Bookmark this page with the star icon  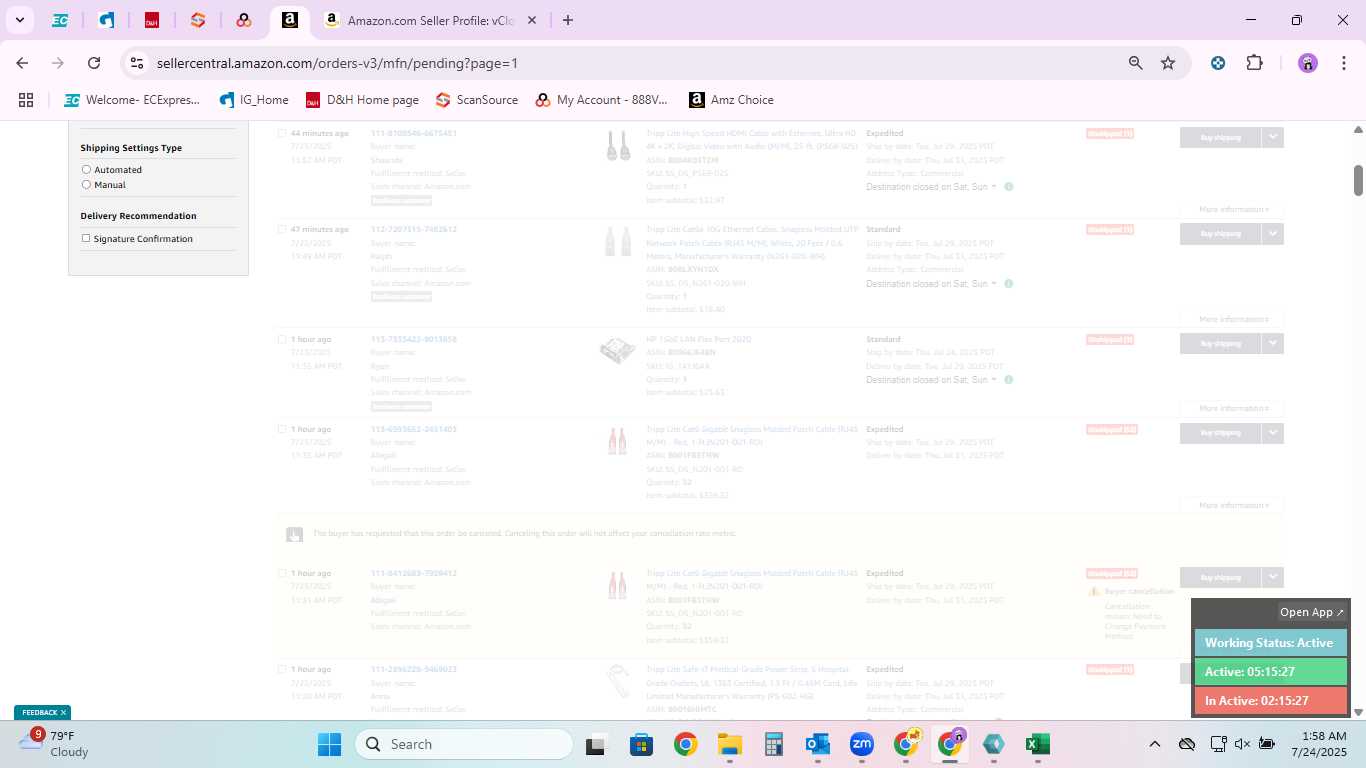1168,63
